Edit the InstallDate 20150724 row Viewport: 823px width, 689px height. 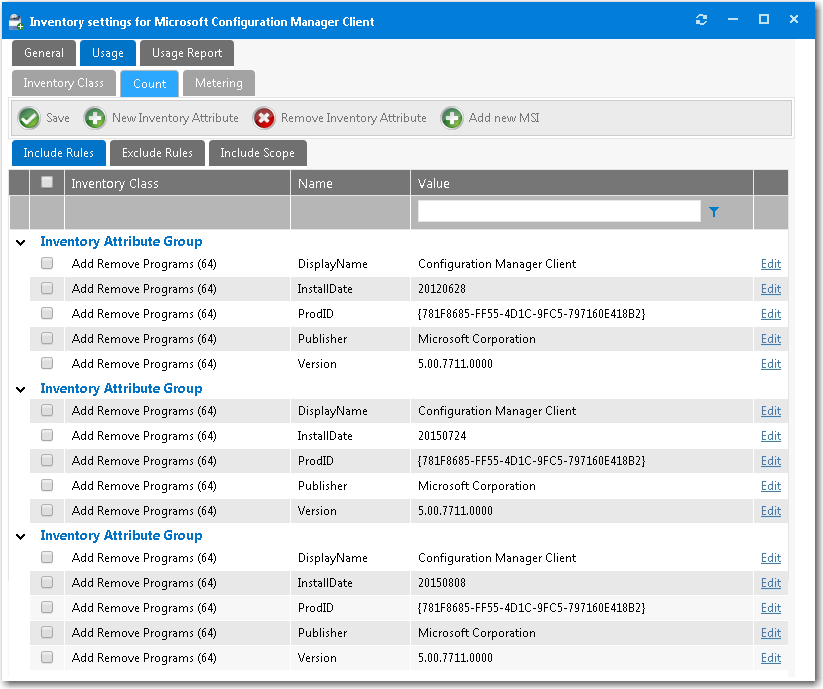coord(771,436)
